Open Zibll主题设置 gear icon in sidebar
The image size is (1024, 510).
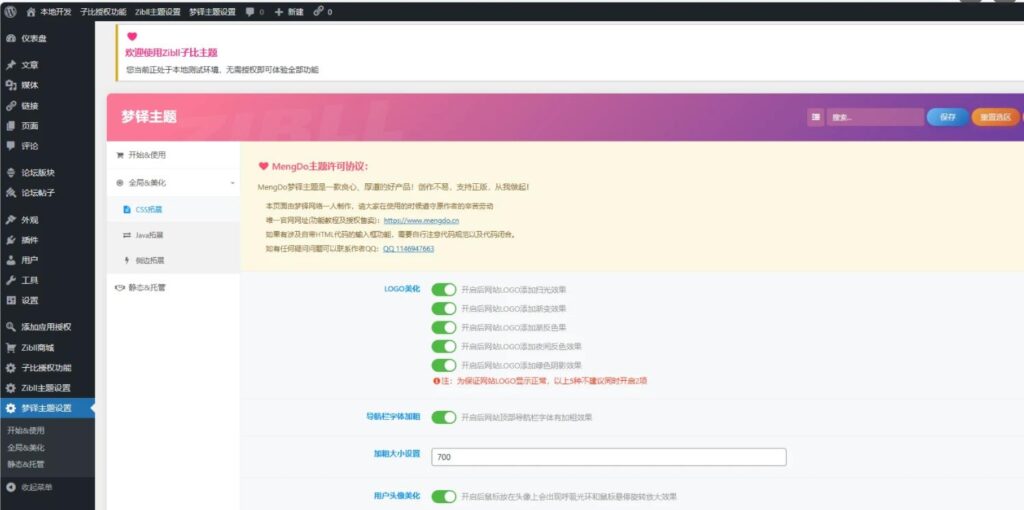(10, 388)
